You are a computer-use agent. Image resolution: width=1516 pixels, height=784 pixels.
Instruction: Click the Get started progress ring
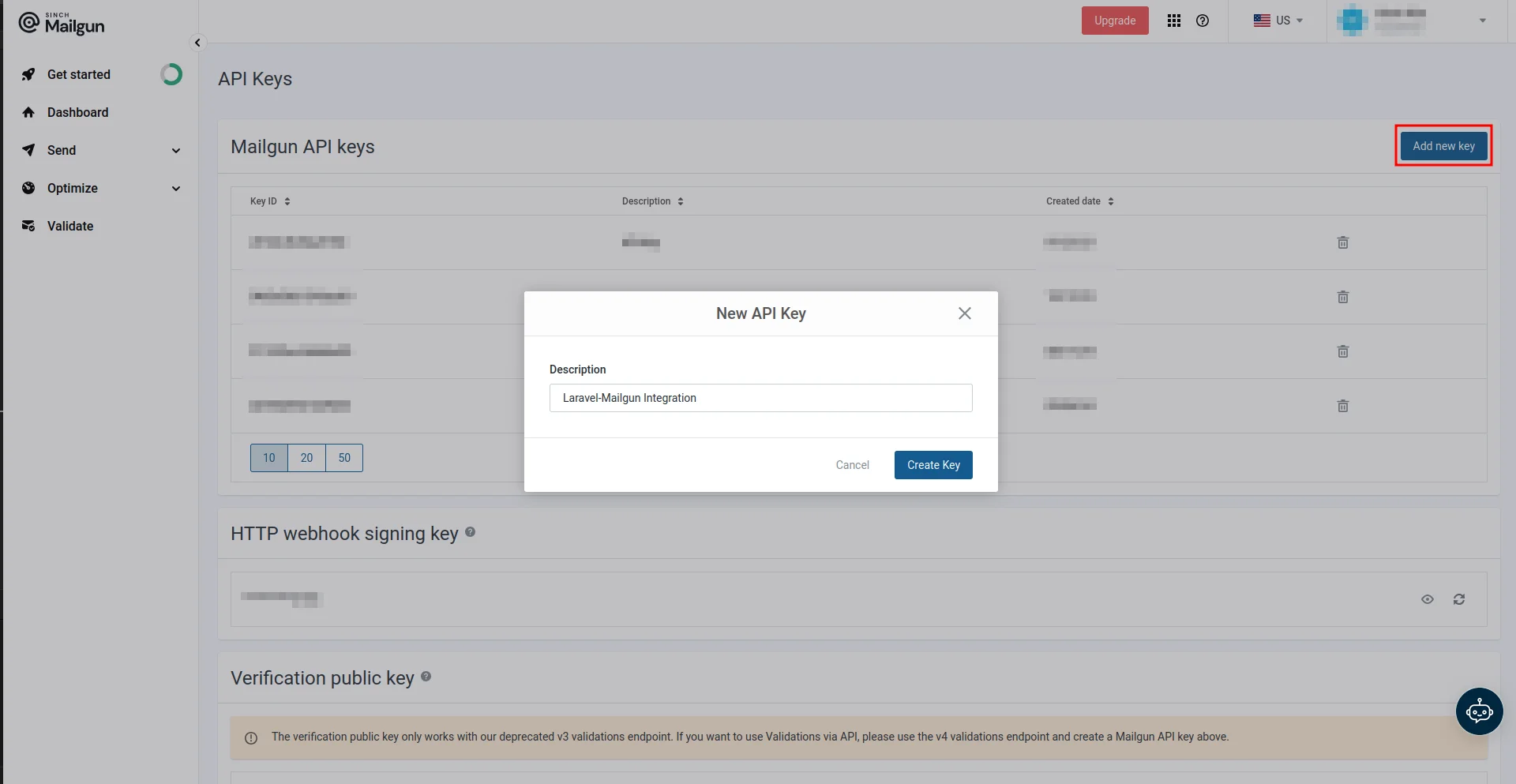click(171, 74)
